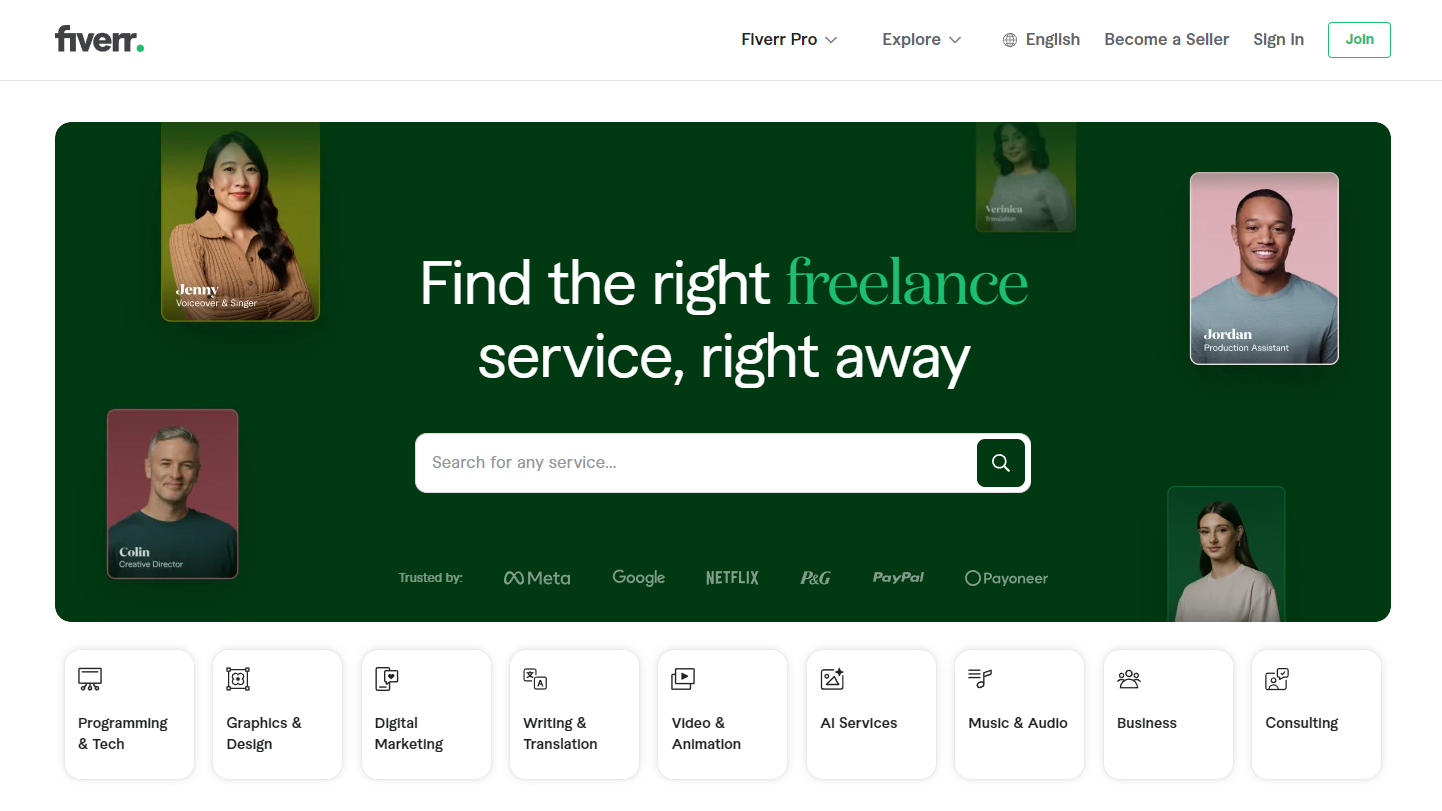
Task: Choose the Writing & Translation icon
Action: pos(535,680)
